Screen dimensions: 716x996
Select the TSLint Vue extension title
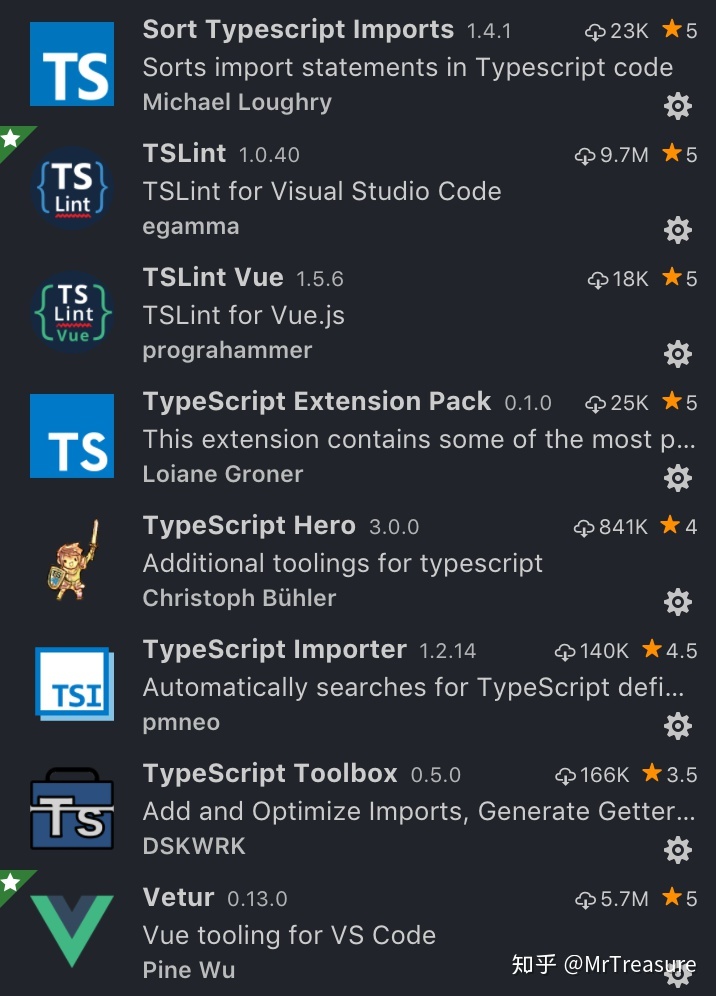[213, 277]
